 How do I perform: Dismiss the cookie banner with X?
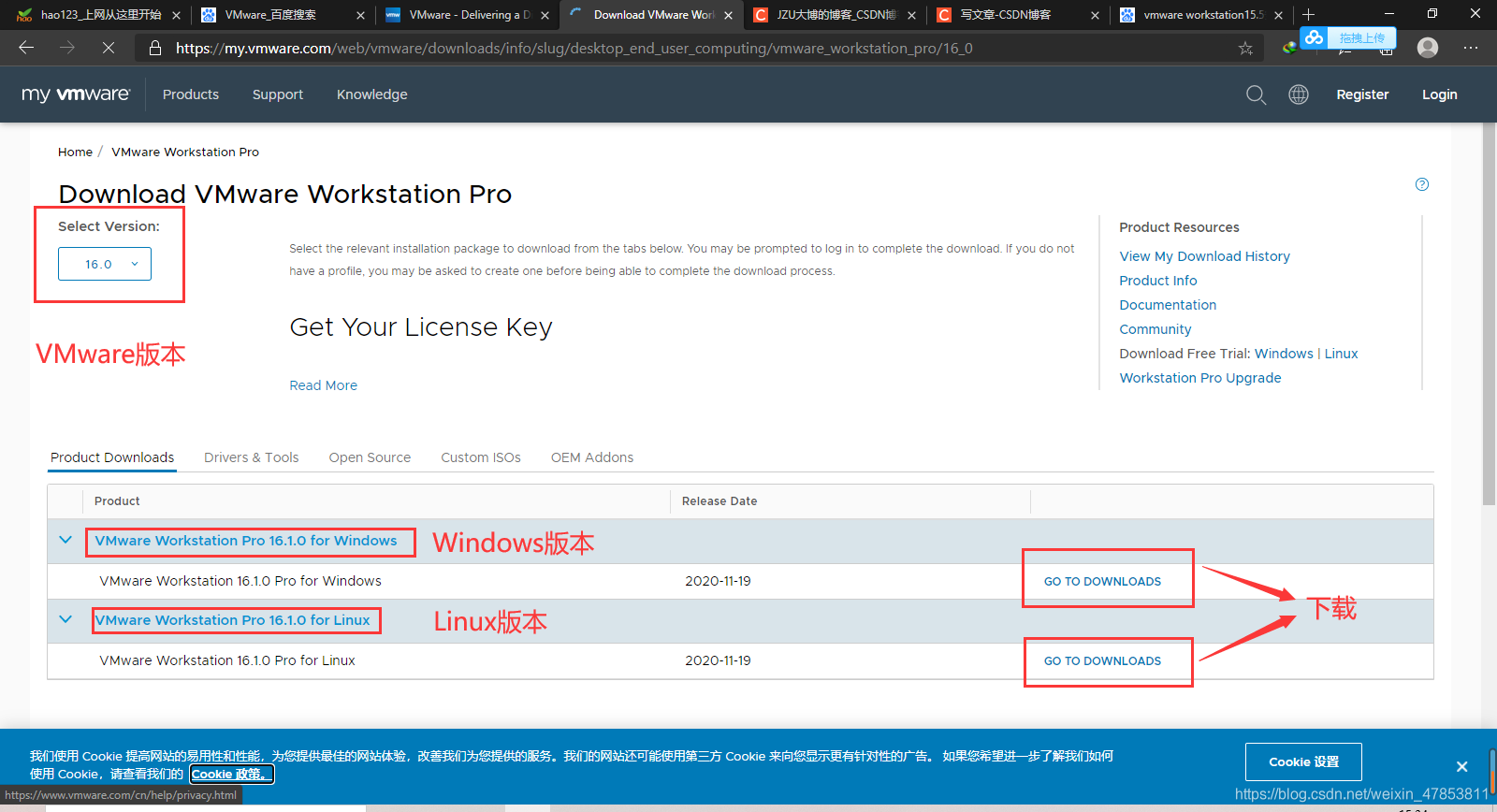tap(1461, 766)
